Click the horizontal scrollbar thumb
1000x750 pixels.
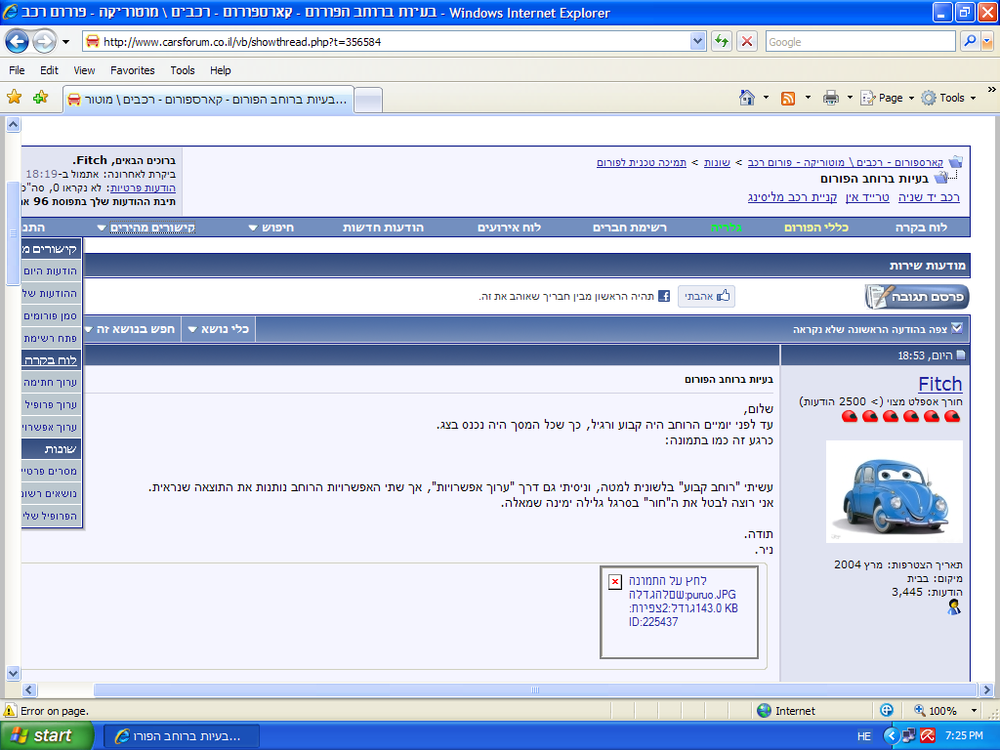(x=535, y=689)
